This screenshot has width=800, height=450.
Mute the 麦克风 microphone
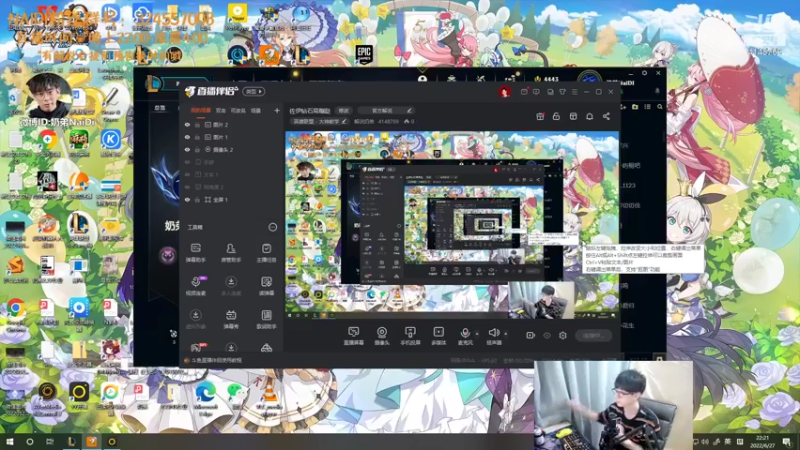(x=465, y=335)
